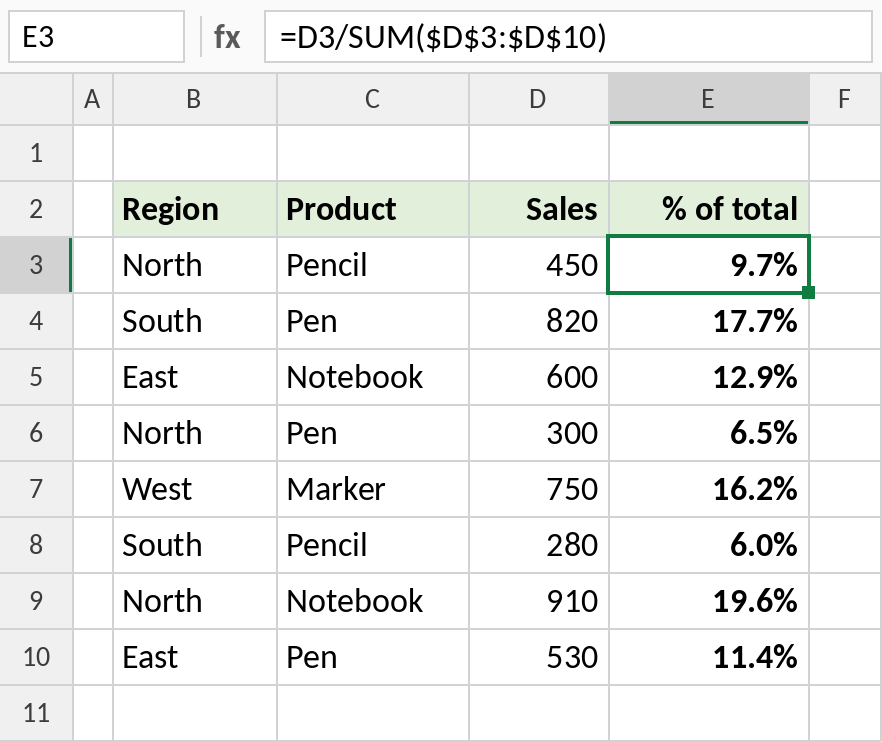
Task: Select column C header
Action: coord(372,99)
